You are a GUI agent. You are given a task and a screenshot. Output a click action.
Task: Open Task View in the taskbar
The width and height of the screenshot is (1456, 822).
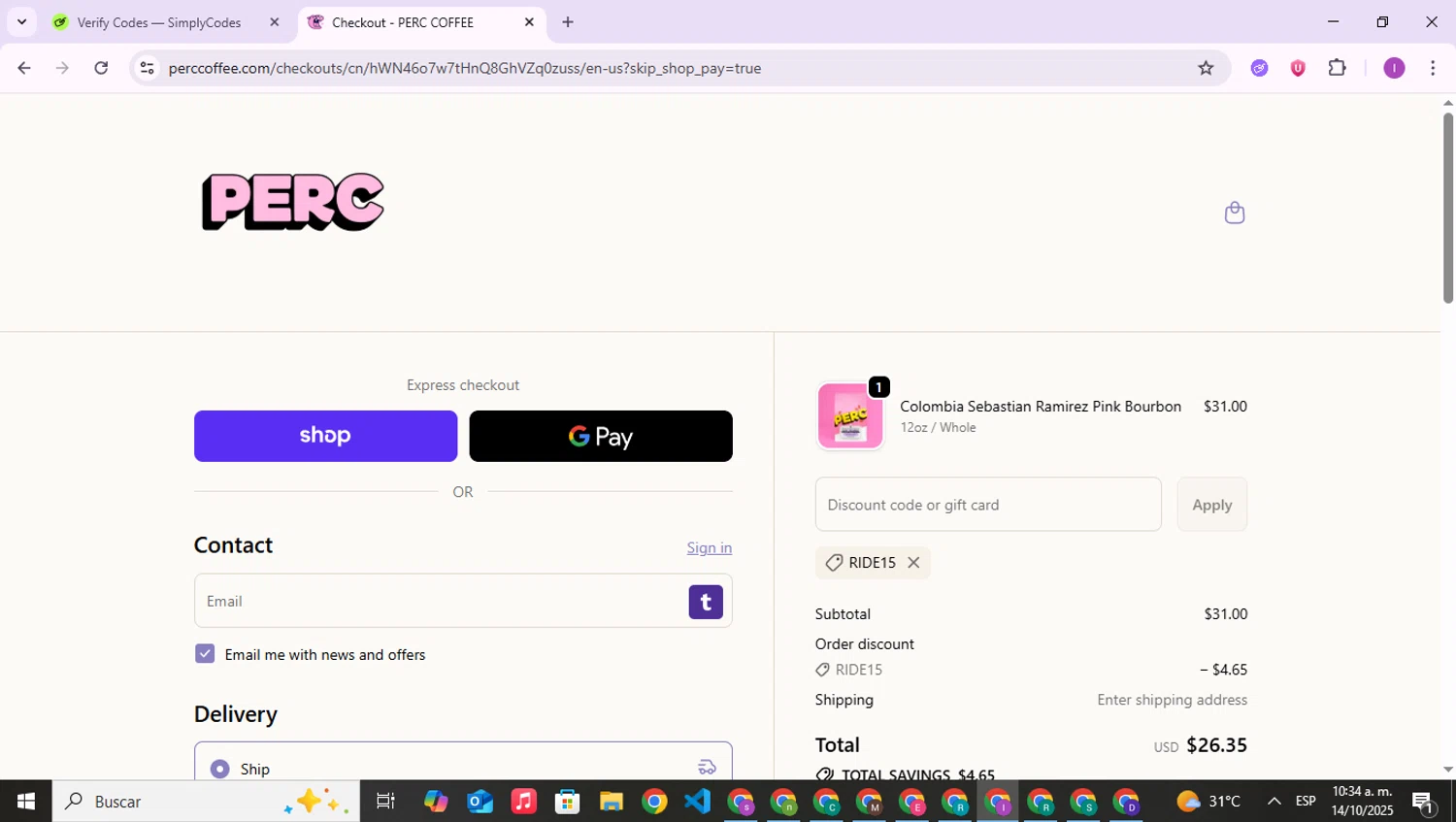[385, 802]
